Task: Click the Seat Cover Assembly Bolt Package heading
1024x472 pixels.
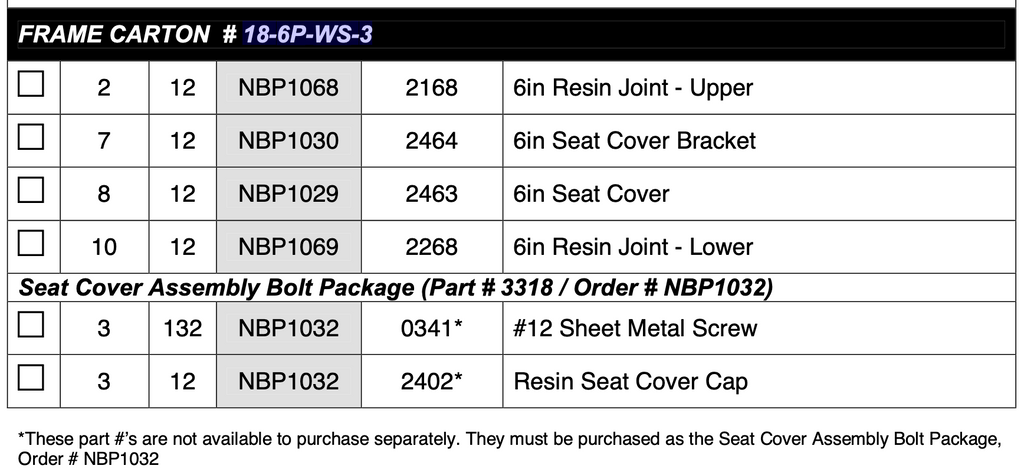Action: 397,288
